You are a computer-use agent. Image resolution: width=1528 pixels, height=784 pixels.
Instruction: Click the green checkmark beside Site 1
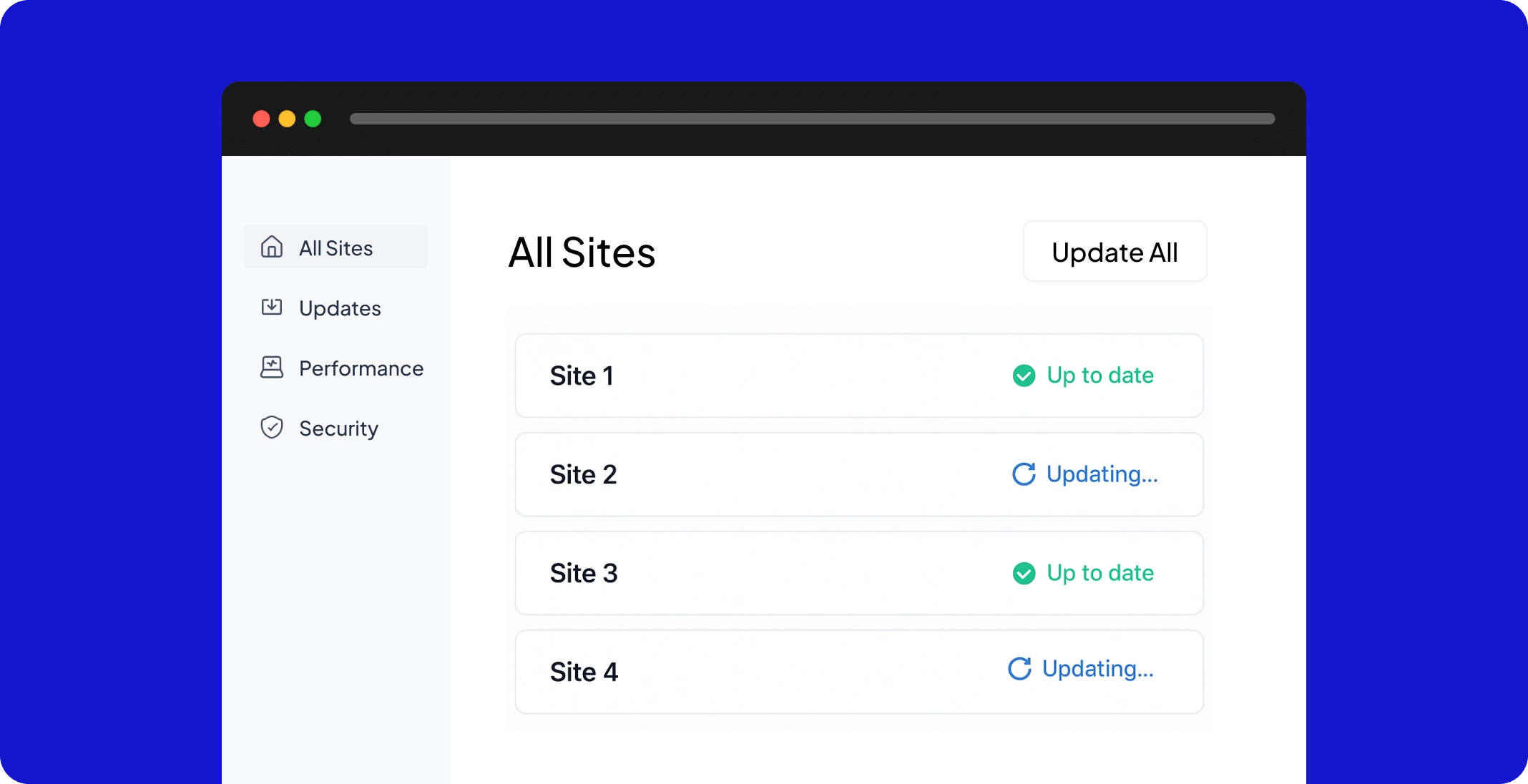pos(1024,375)
